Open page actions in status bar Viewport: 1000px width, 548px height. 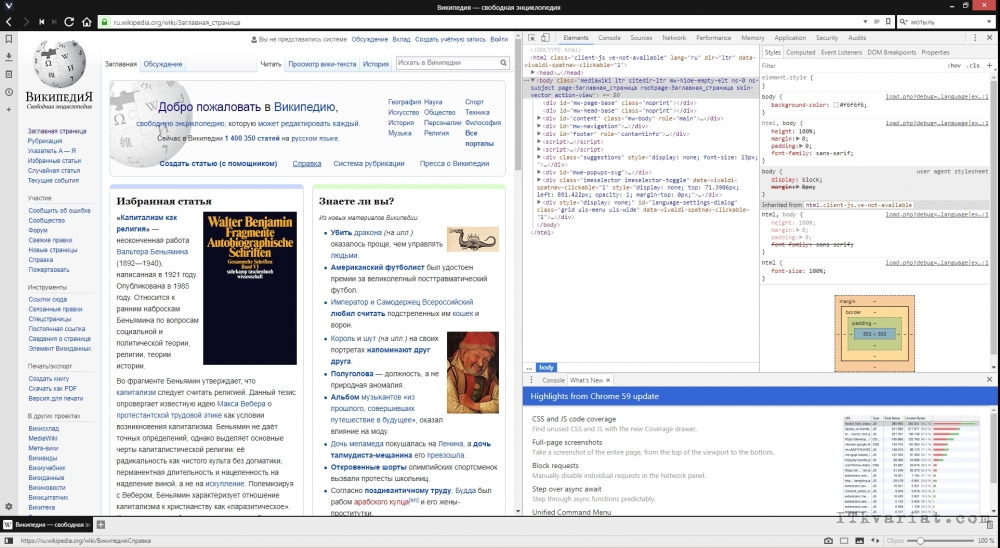tap(874, 541)
